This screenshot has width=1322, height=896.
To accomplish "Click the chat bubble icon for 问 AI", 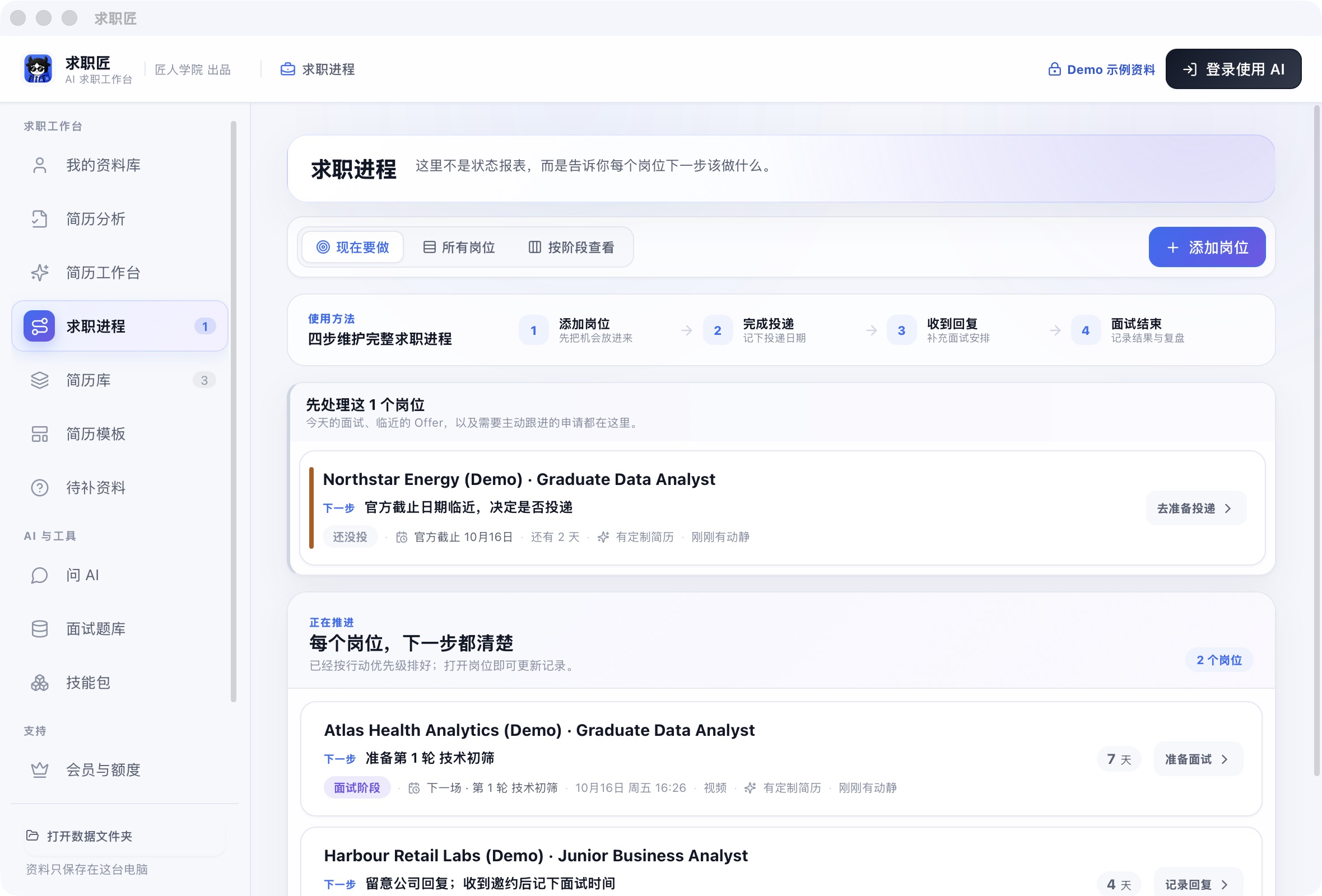I will 39,575.
